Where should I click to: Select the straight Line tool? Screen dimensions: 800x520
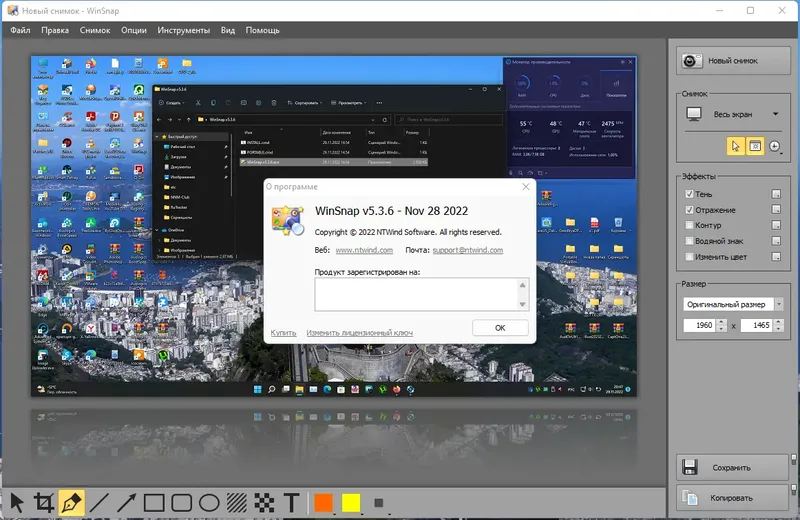(99, 503)
